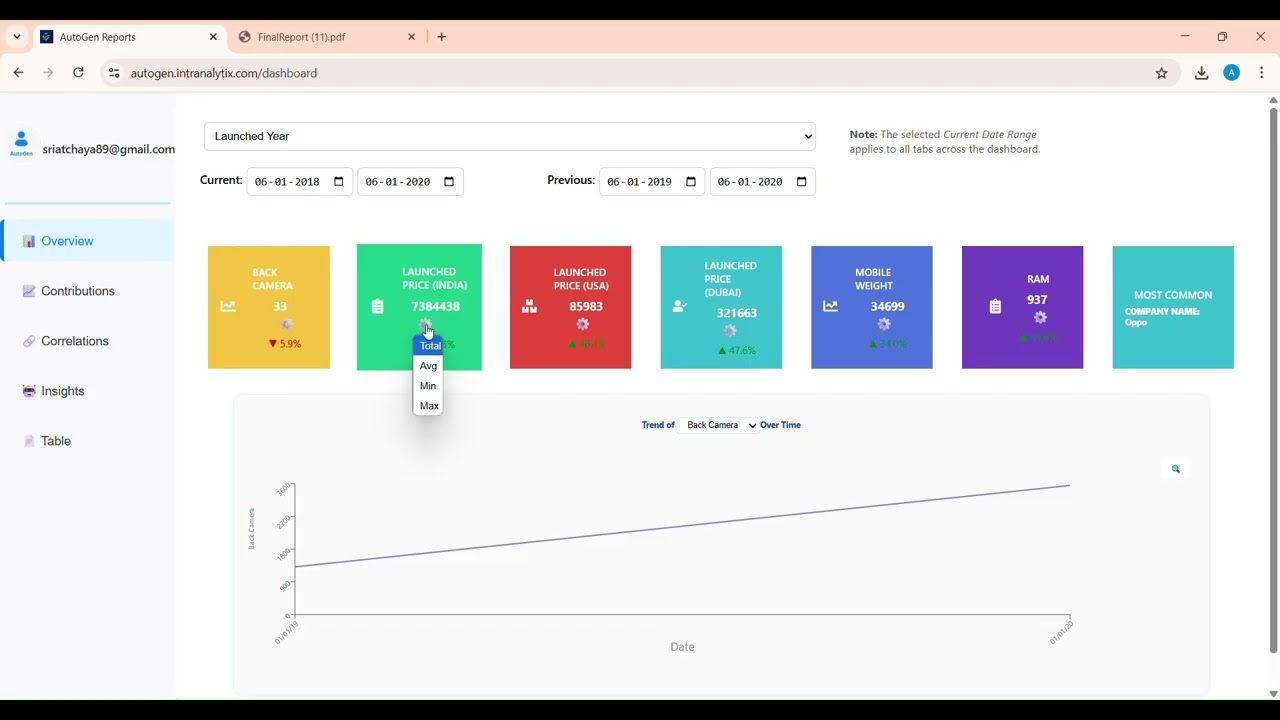
Task: Click the Current end date field
Action: (x=410, y=182)
